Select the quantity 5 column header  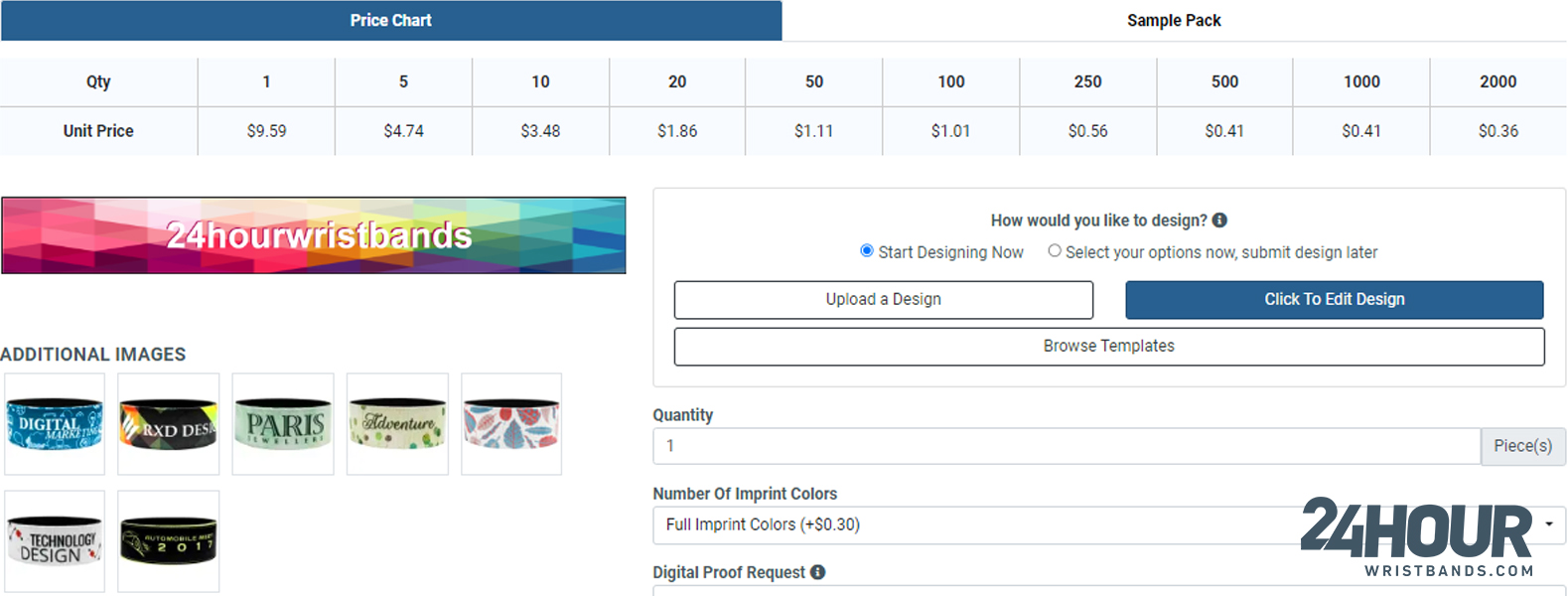pos(403,82)
